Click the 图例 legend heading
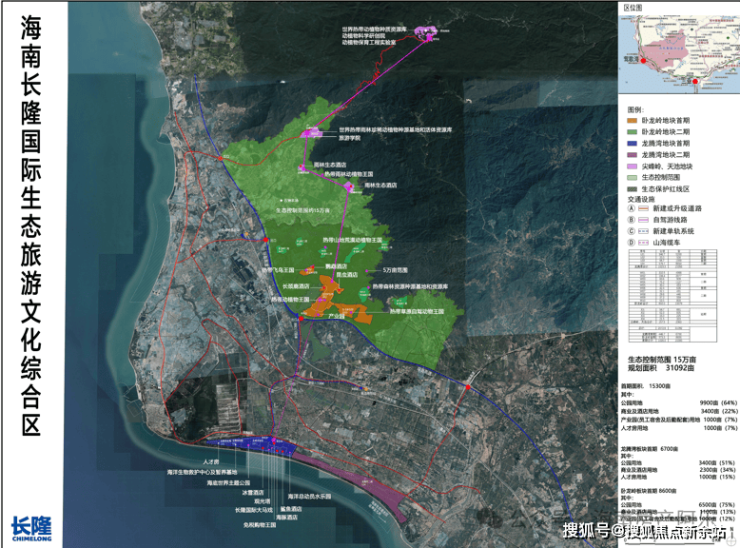Viewport: 740px width, 548px height. (635, 110)
